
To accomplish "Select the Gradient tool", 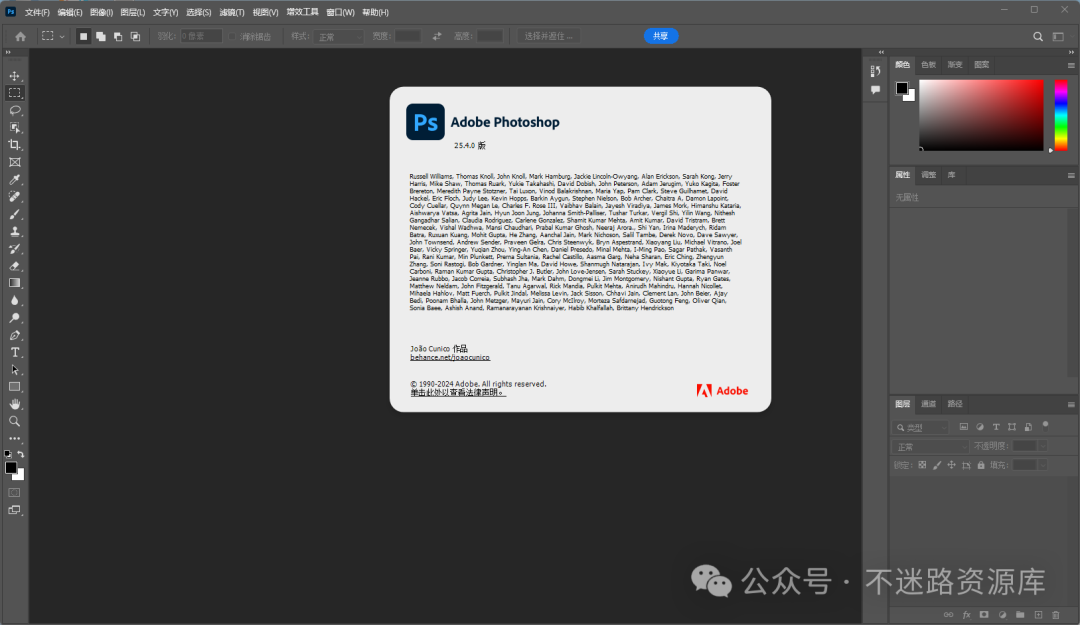I will pyautogui.click(x=14, y=283).
